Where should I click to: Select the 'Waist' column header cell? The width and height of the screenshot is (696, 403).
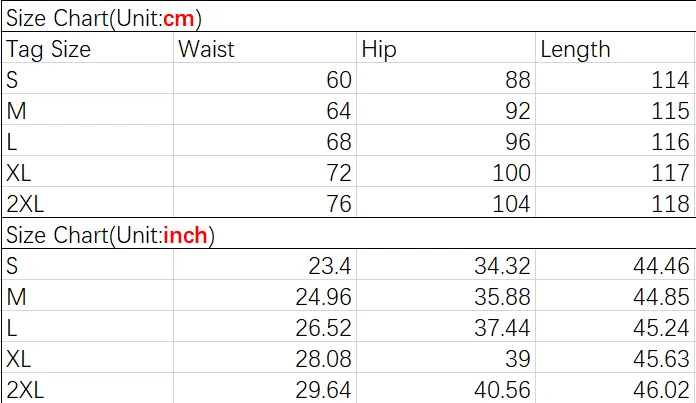tap(265, 47)
